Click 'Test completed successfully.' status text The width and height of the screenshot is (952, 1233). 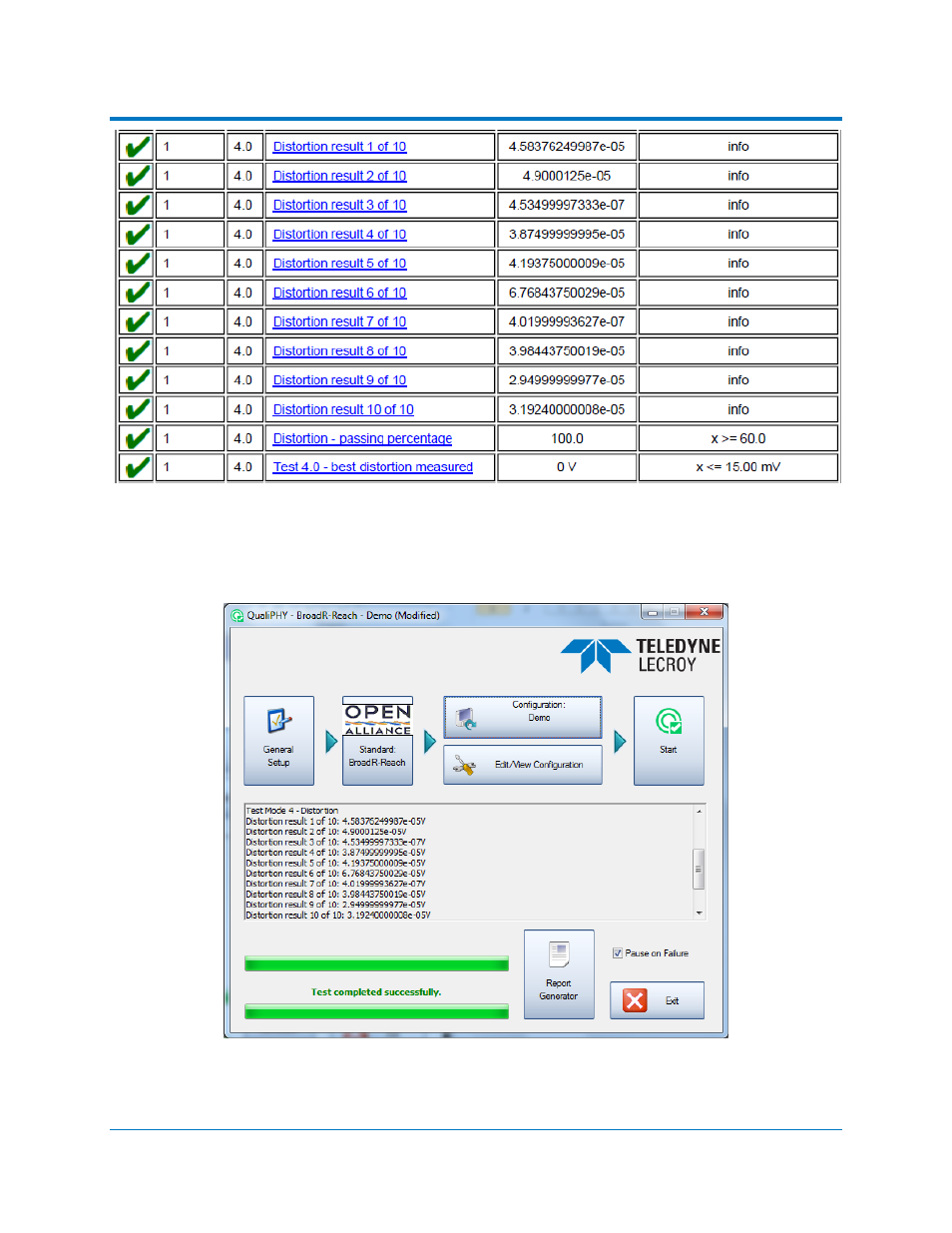(x=376, y=992)
